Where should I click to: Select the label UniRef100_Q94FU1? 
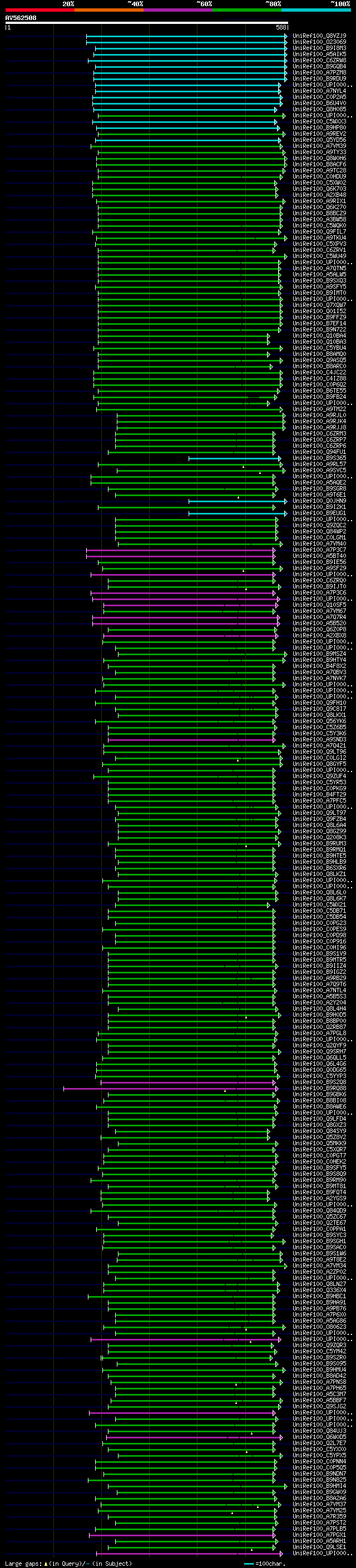pos(319,452)
